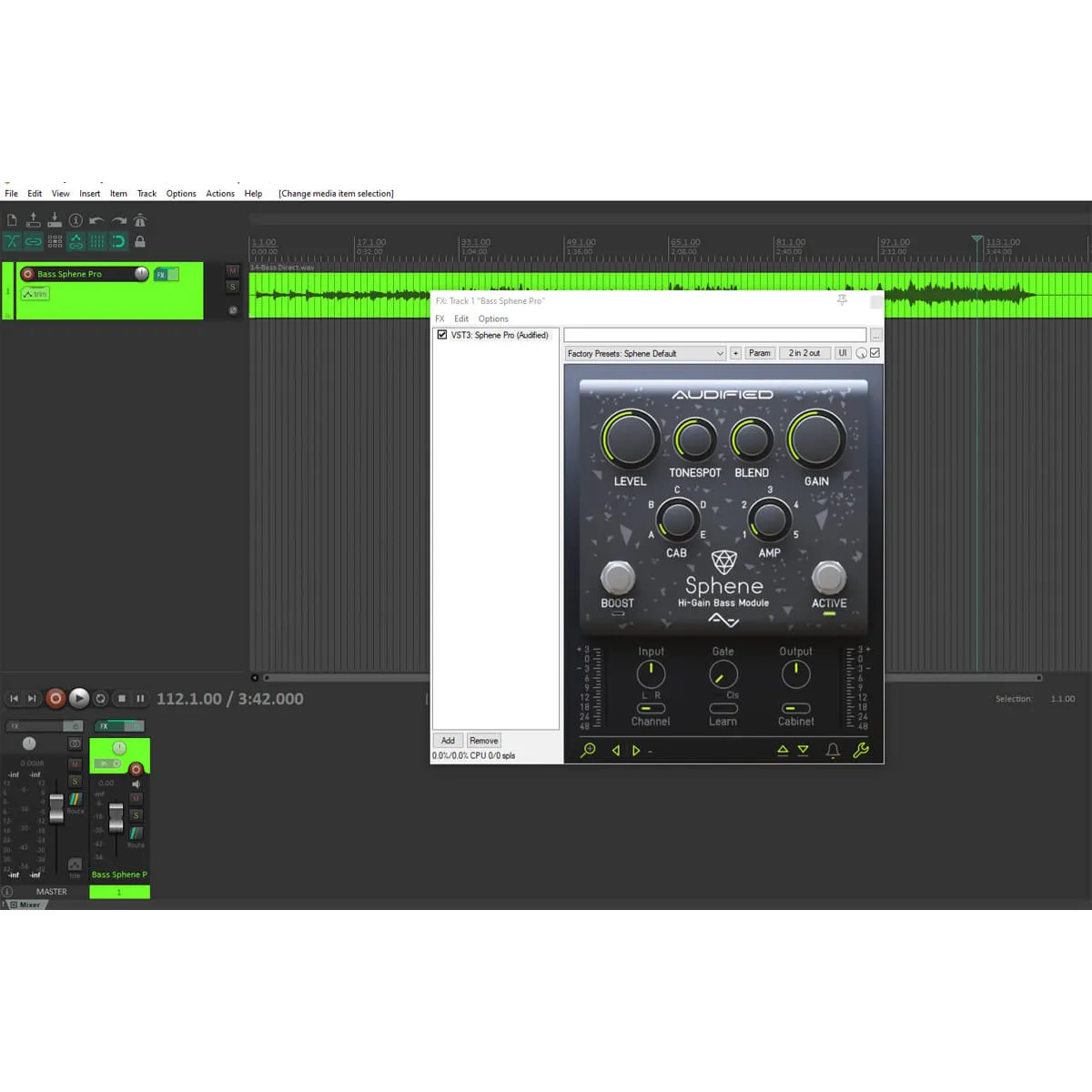The image size is (1092, 1092).
Task: Arm record on Bass Sphene Pro track
Action: point(27,274)
